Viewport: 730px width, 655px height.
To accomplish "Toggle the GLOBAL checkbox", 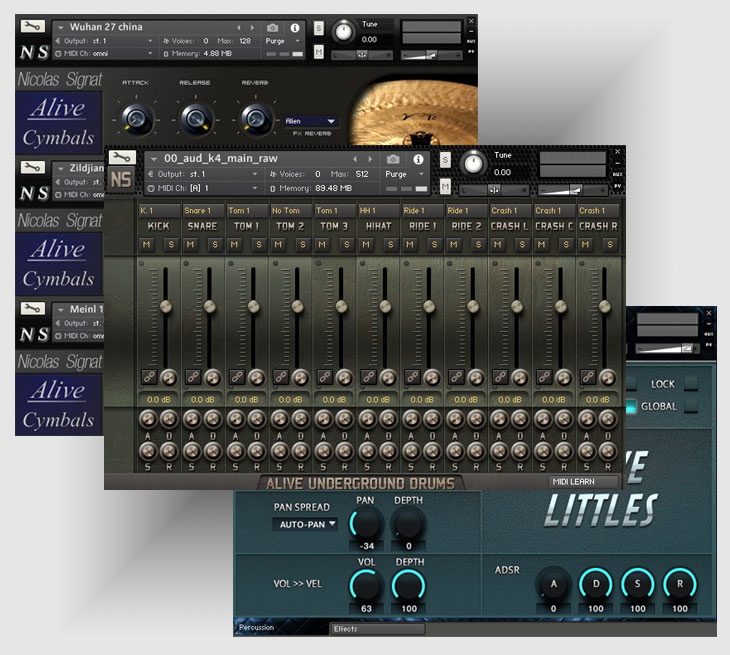I will point(690,406).
